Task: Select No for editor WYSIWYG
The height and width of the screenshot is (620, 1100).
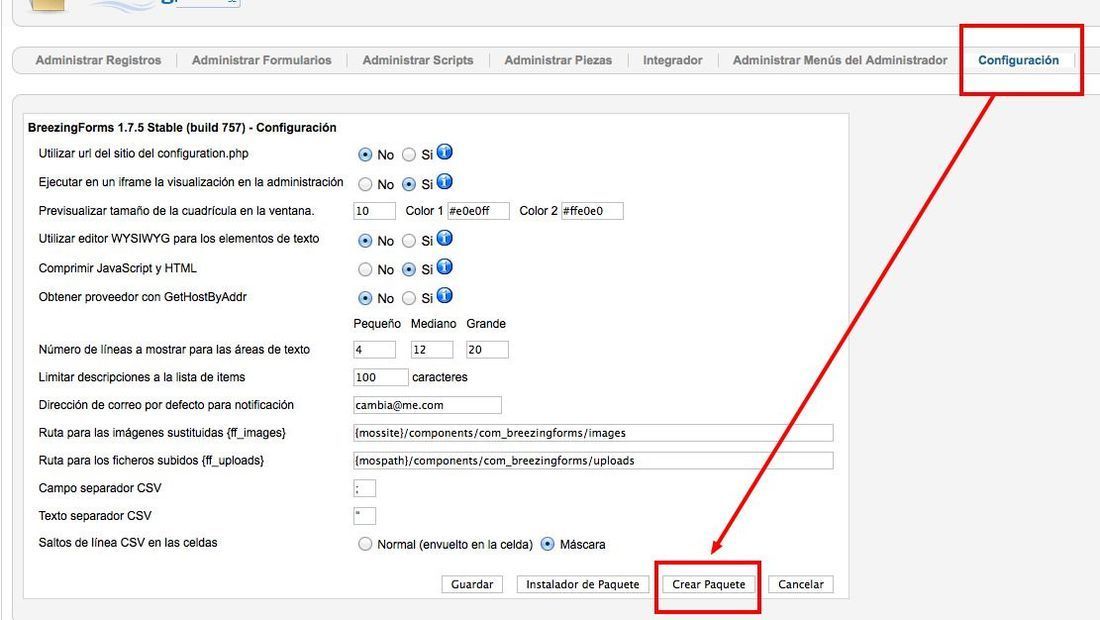Action: point(365,241)
